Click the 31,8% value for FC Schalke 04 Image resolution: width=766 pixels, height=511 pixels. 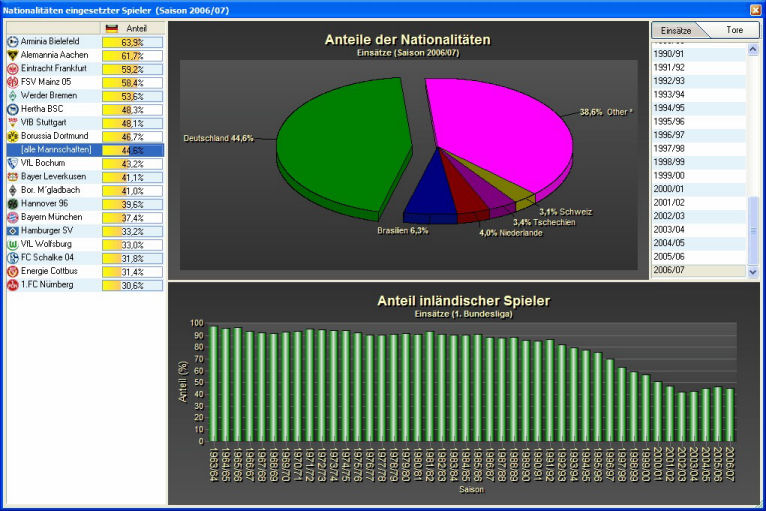pyautogui.click(x=132, y=258)
